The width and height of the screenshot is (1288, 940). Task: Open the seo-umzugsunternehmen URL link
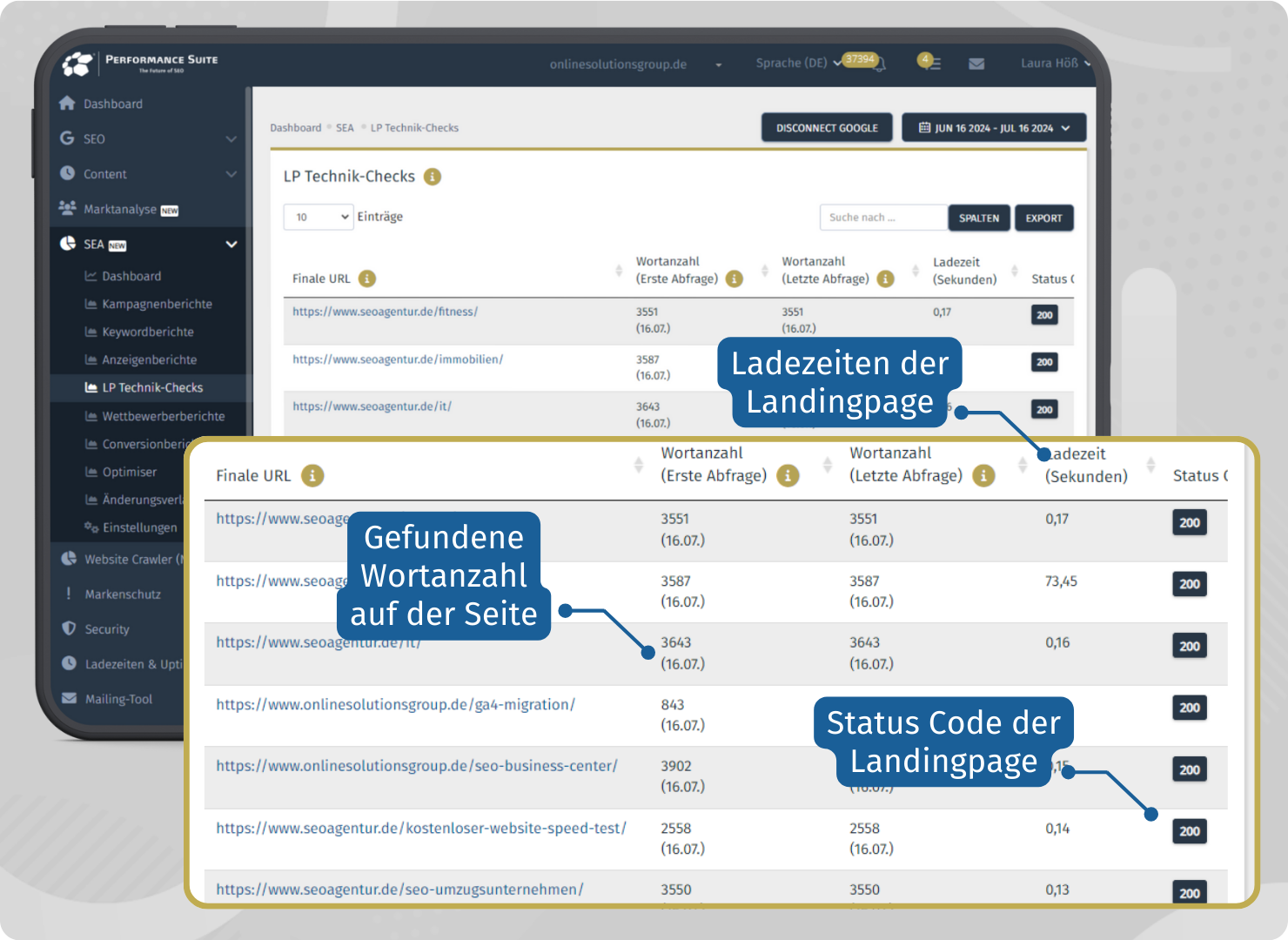[x=399, y=890]
